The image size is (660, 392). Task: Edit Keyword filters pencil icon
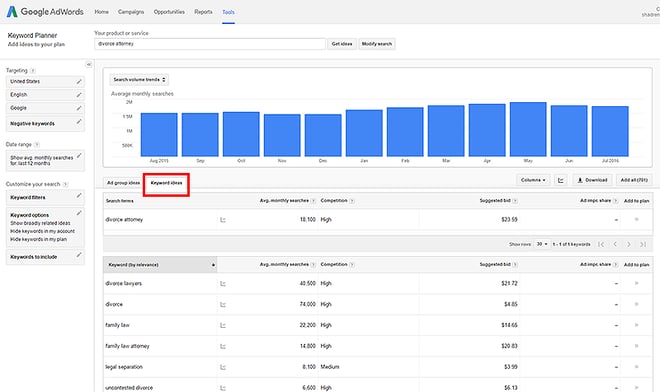click(x=79, y=195)
